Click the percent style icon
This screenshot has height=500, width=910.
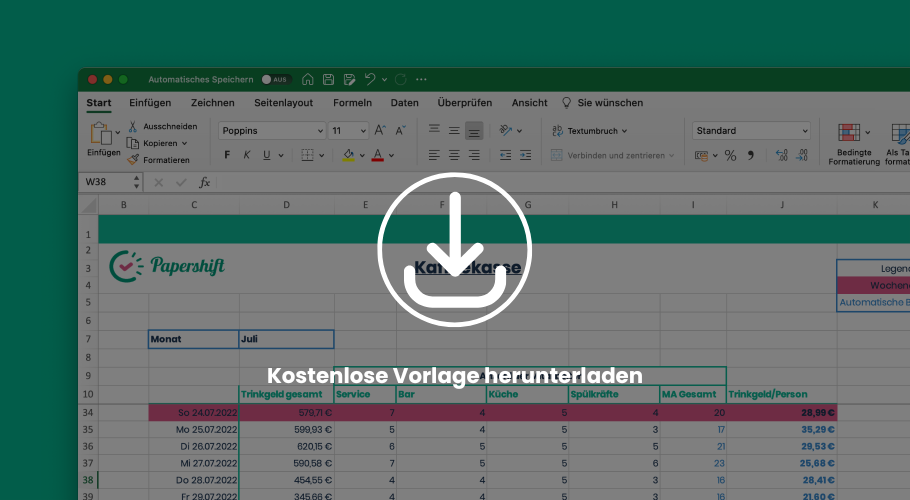point(730,155)
